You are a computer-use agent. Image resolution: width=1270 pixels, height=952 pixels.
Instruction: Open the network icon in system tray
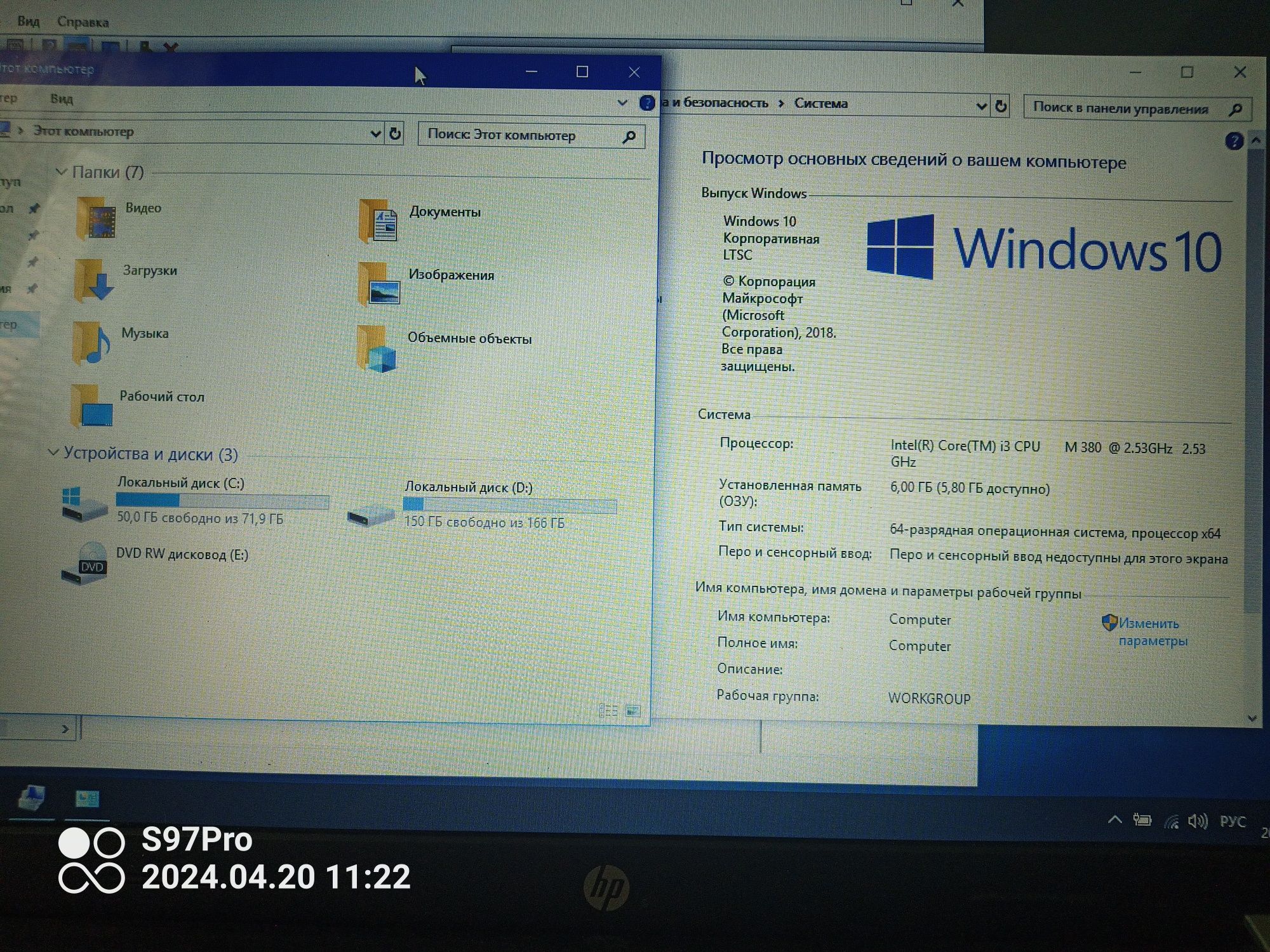click(1172, 821)
